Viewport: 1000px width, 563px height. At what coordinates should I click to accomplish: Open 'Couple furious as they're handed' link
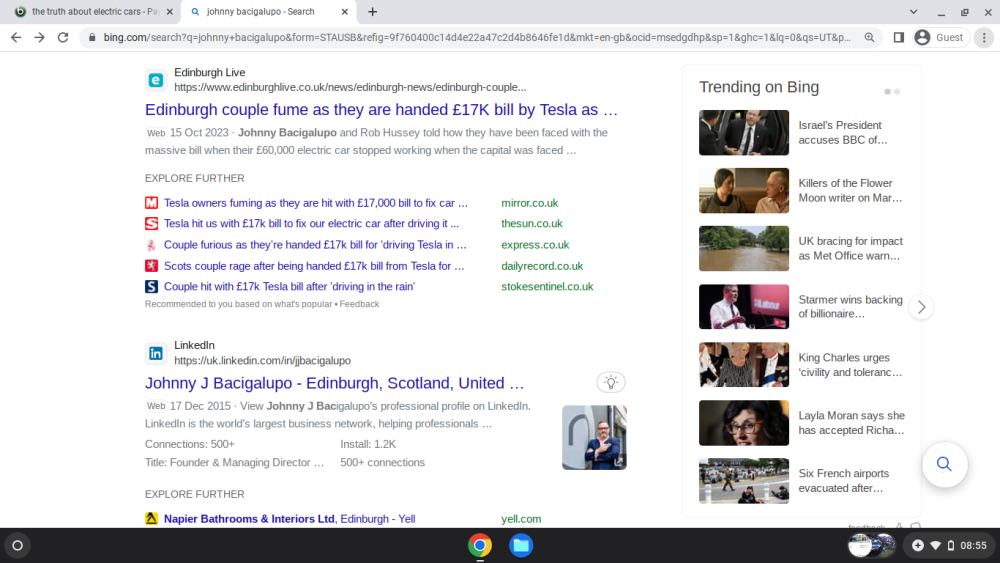(x=315, y=245)
